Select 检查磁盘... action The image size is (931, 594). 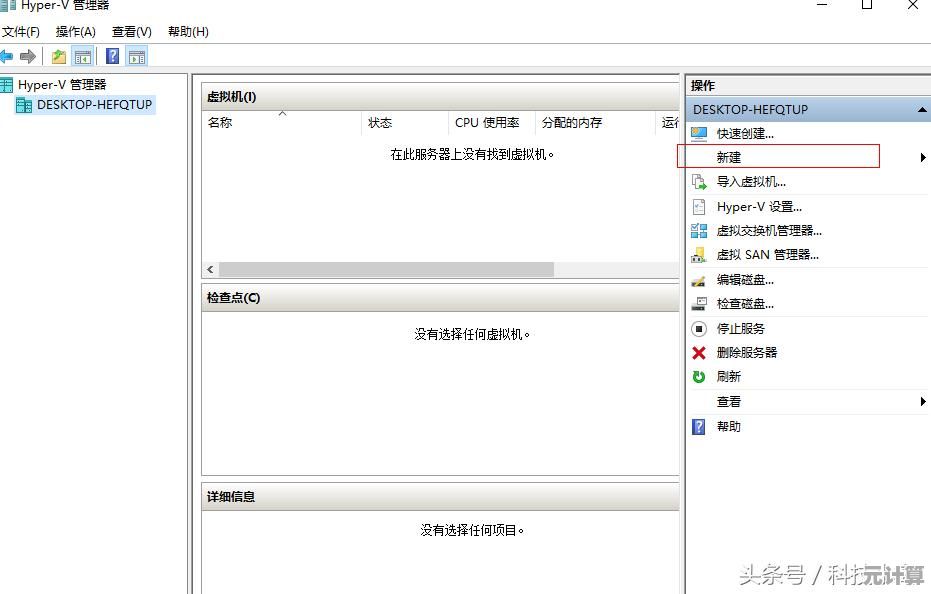pos(745,304)
